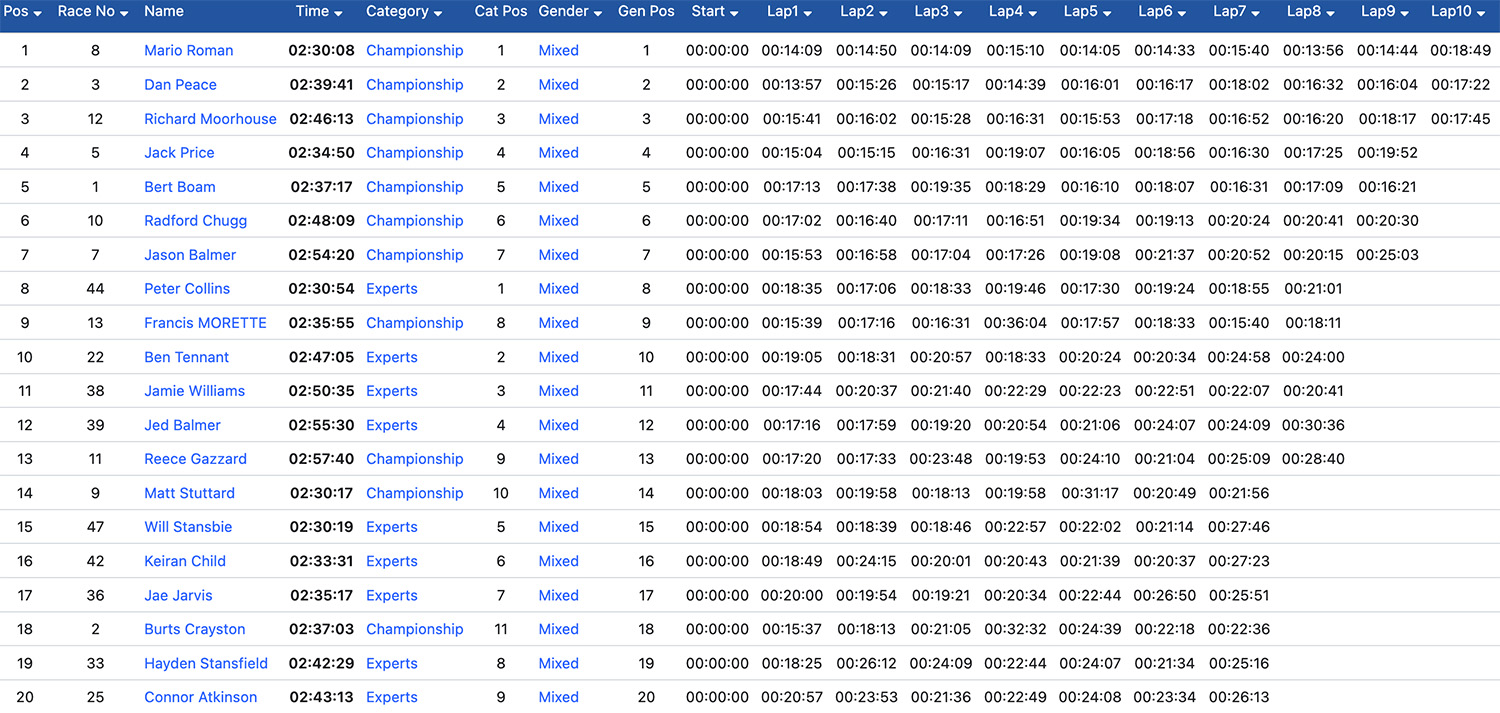The height and width of the screenshot is (713, 1500).
Task: Click the Dan Peace name link
Action: coord(180,84)
